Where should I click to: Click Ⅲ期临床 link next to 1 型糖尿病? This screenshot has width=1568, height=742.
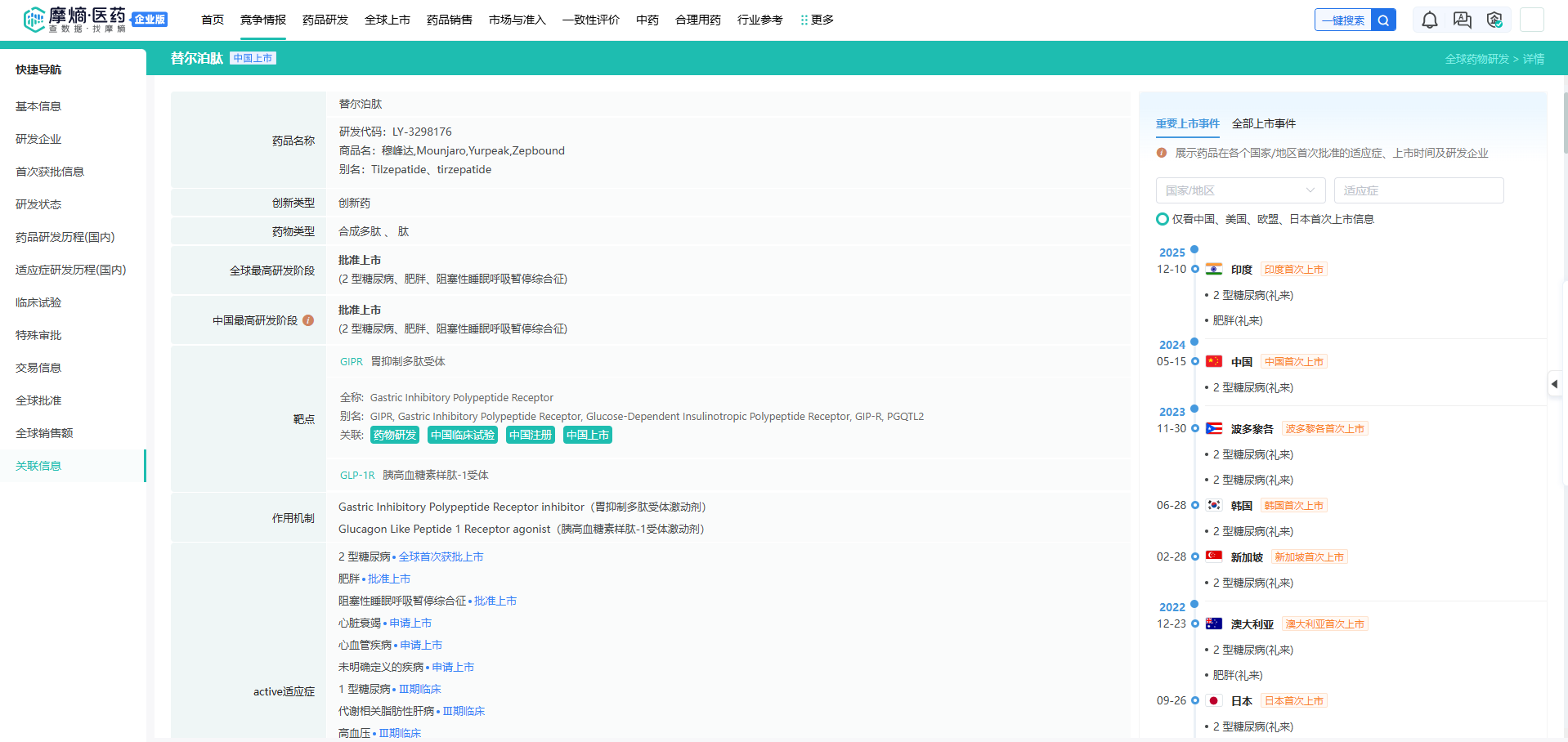click(x=419, y=689)
